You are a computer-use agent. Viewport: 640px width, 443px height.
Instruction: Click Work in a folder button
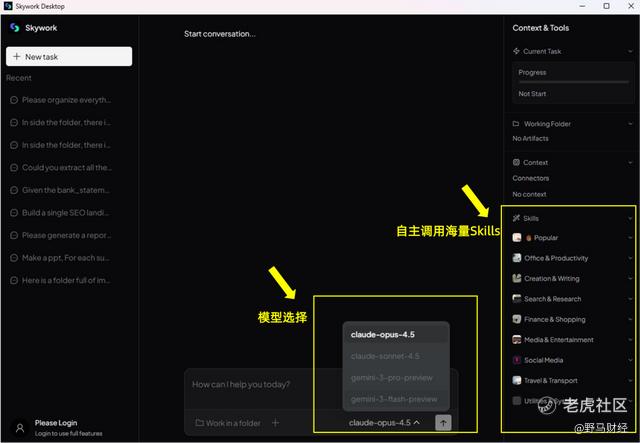pyautogui.click(x=228, y=423)
